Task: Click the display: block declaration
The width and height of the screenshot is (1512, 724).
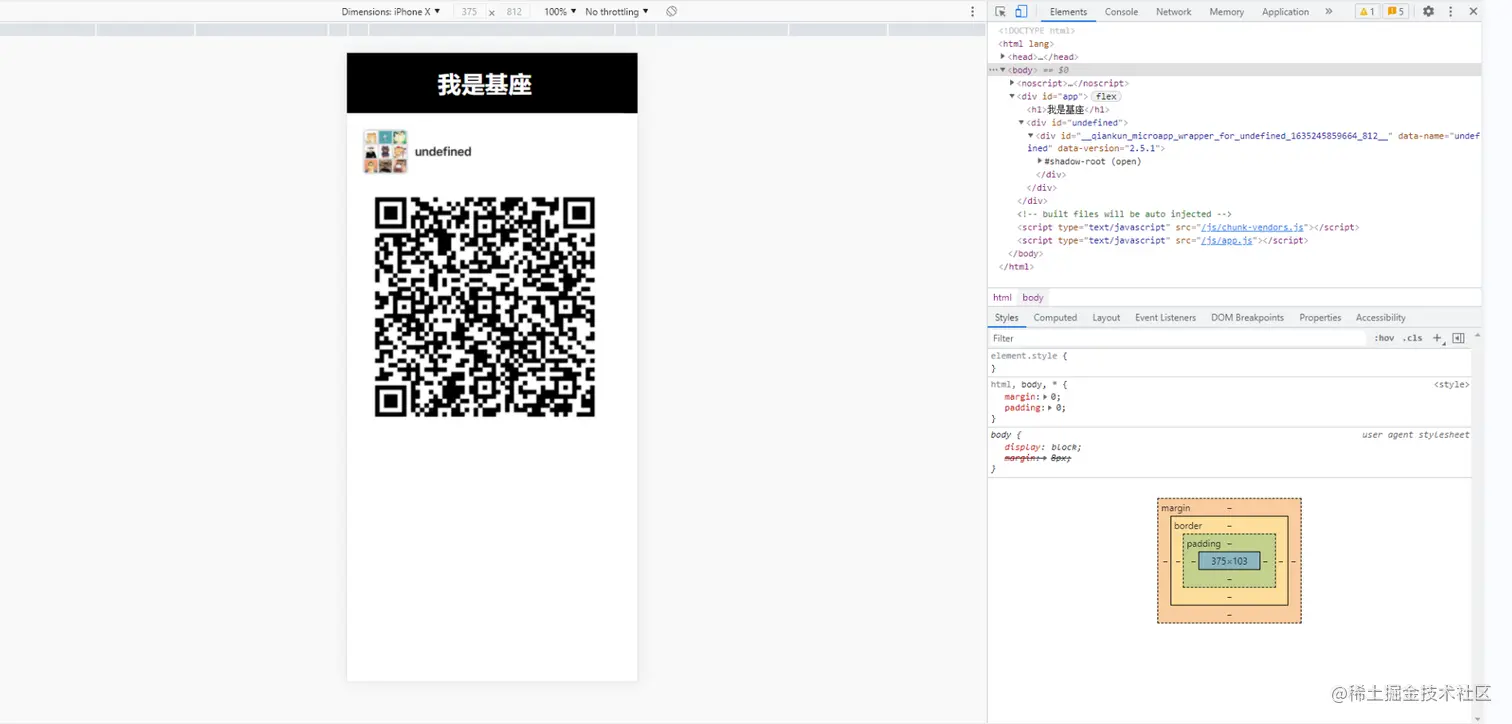Action: click(x=1043, y=447)
